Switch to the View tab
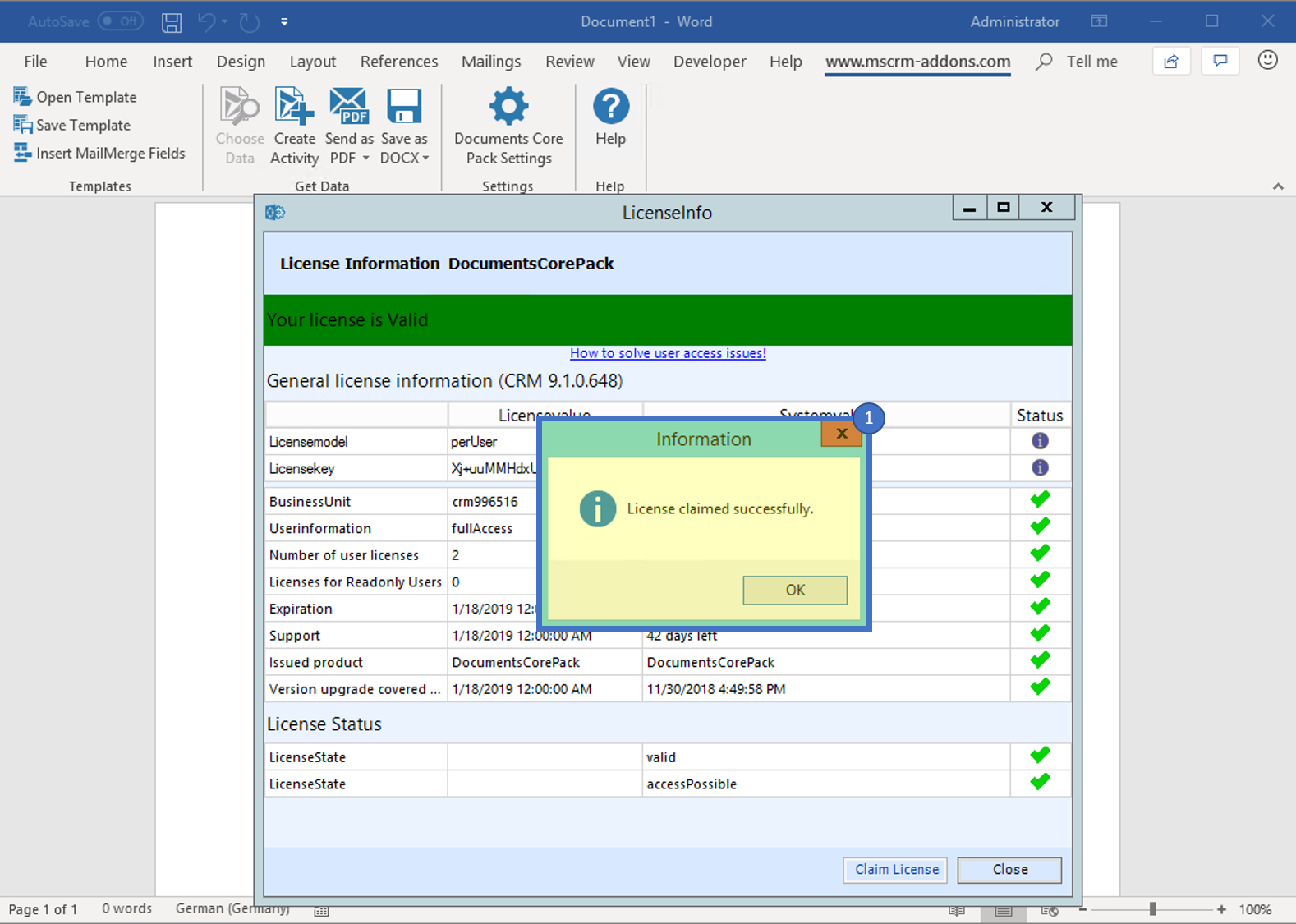The height and width of the screenshot is (924, 1296). [x=633, y=62]
